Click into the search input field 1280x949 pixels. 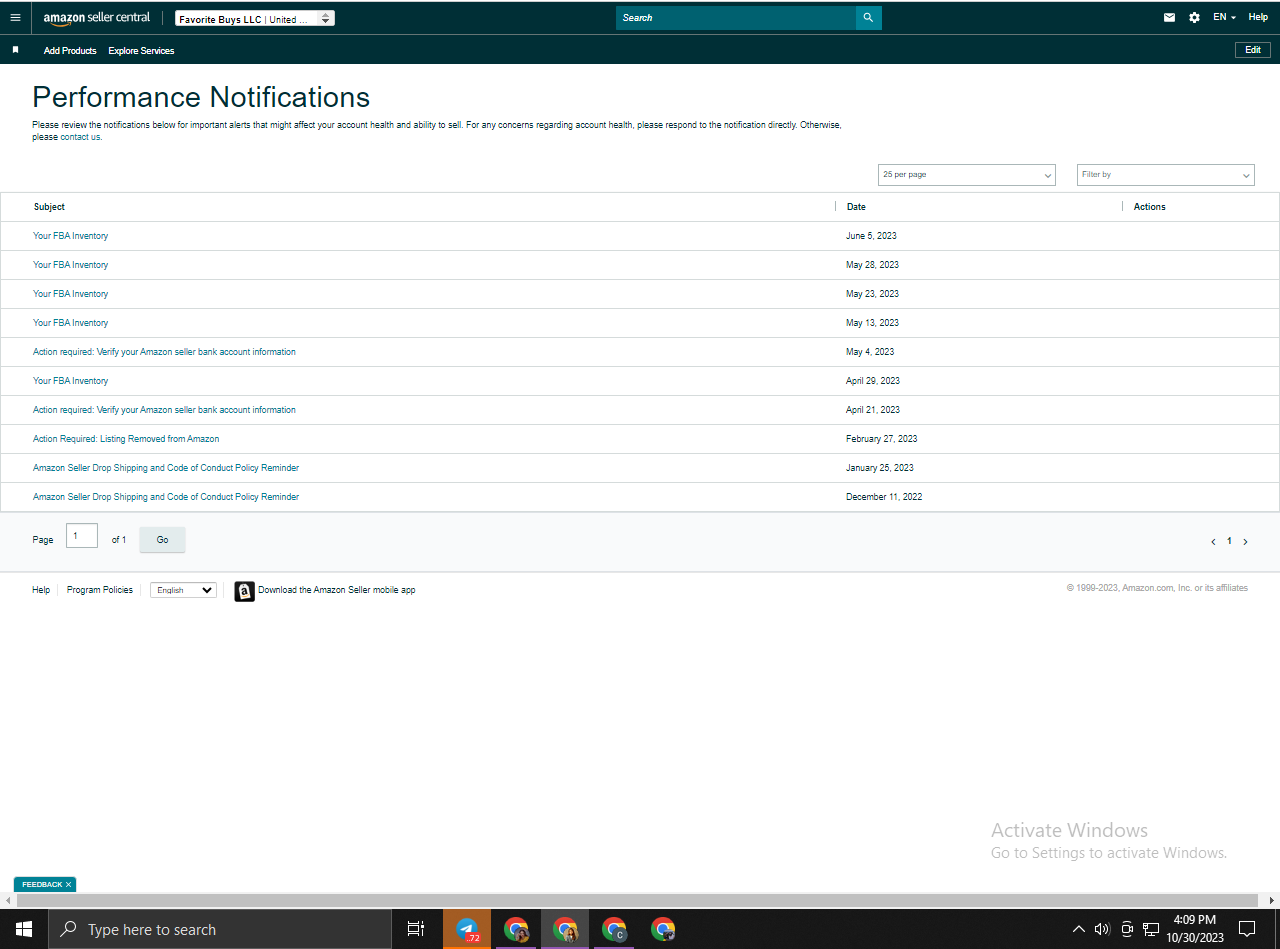[x=736, y=18]
